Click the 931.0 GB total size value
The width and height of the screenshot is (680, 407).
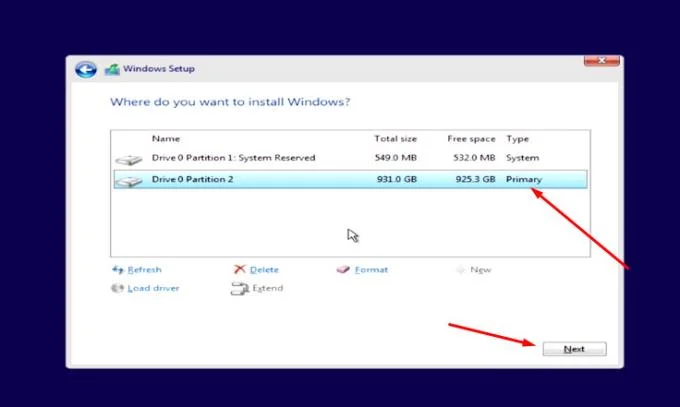click(x=397, y=179)
